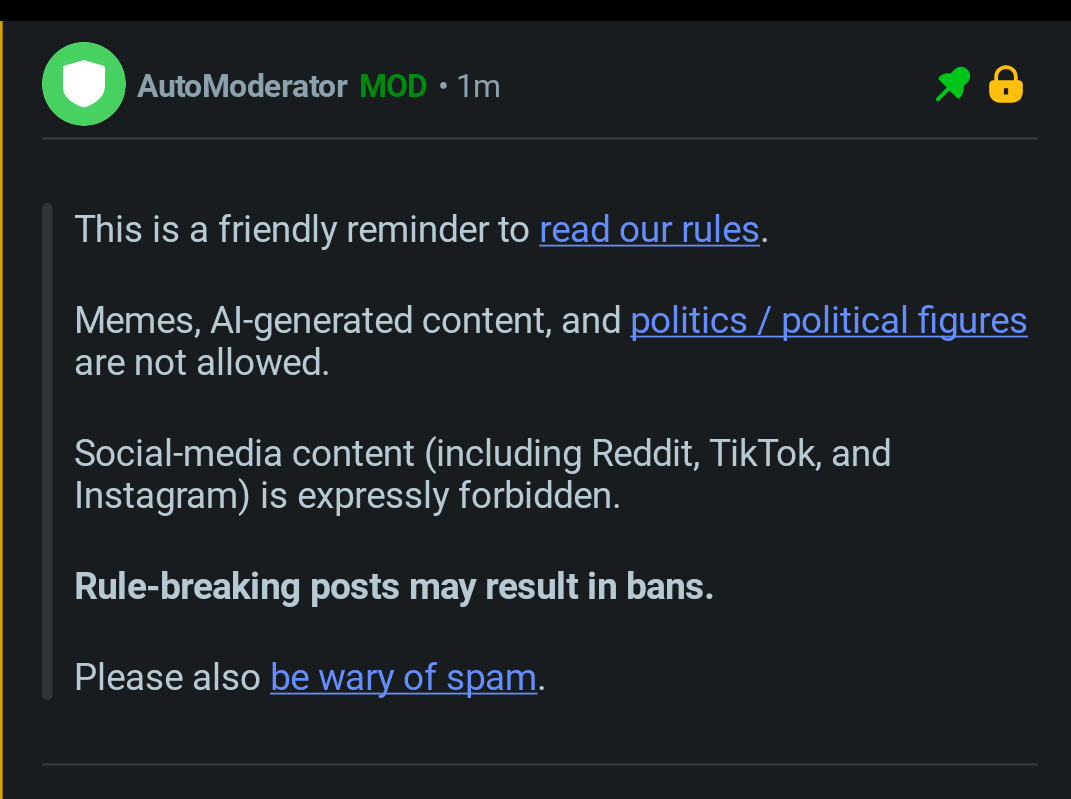
Task: Open the "read our rules" link
Action: (649, 230)
